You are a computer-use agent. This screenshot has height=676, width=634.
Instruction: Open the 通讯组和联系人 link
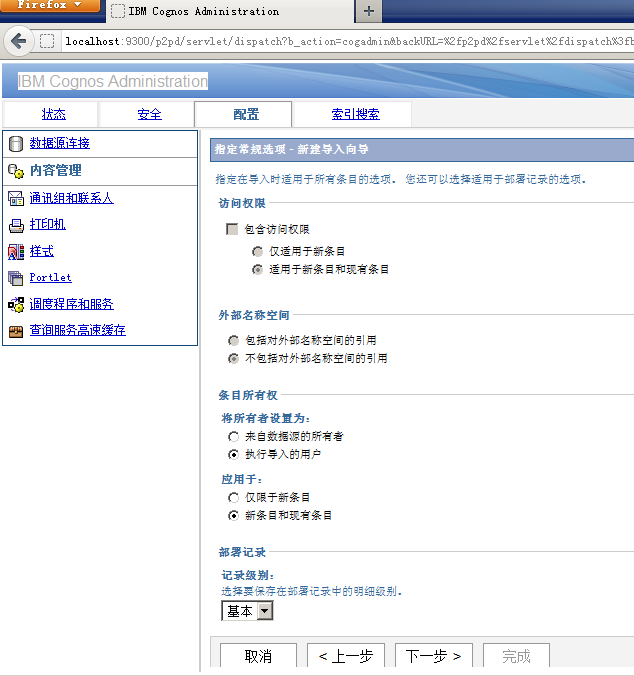pos(72,198)
